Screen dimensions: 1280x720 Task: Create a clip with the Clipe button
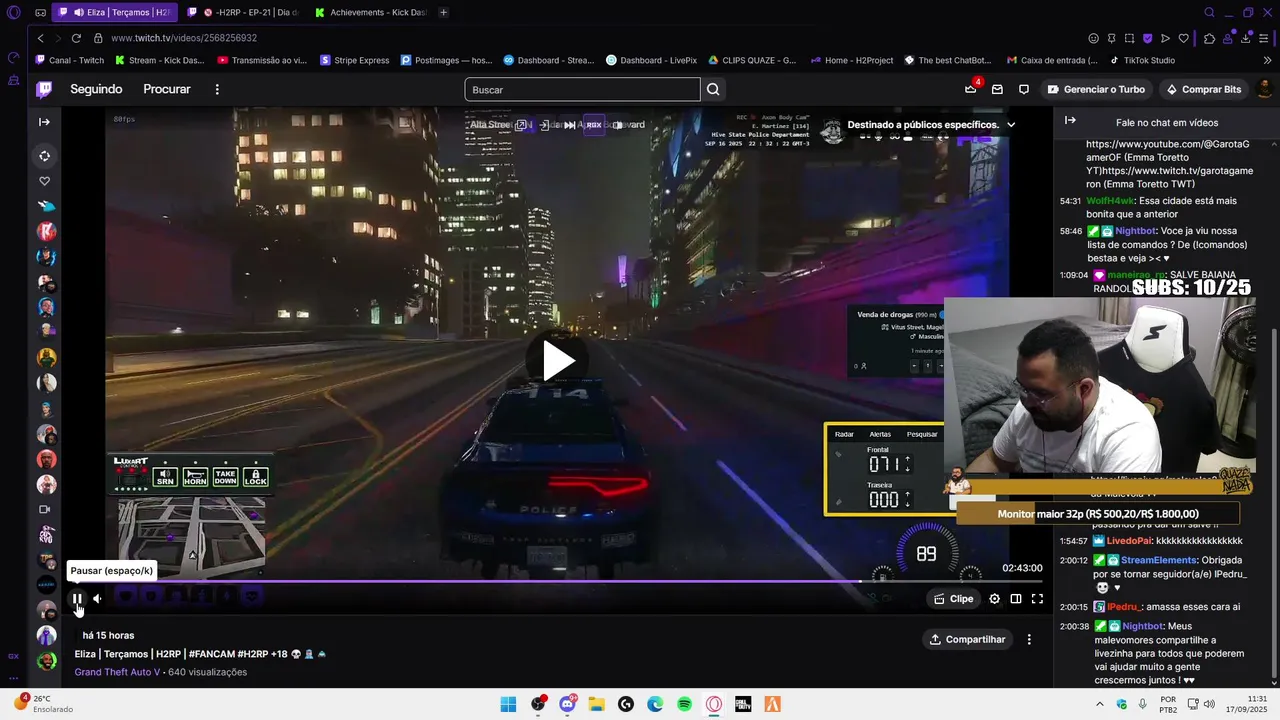(x=953, y=599)
